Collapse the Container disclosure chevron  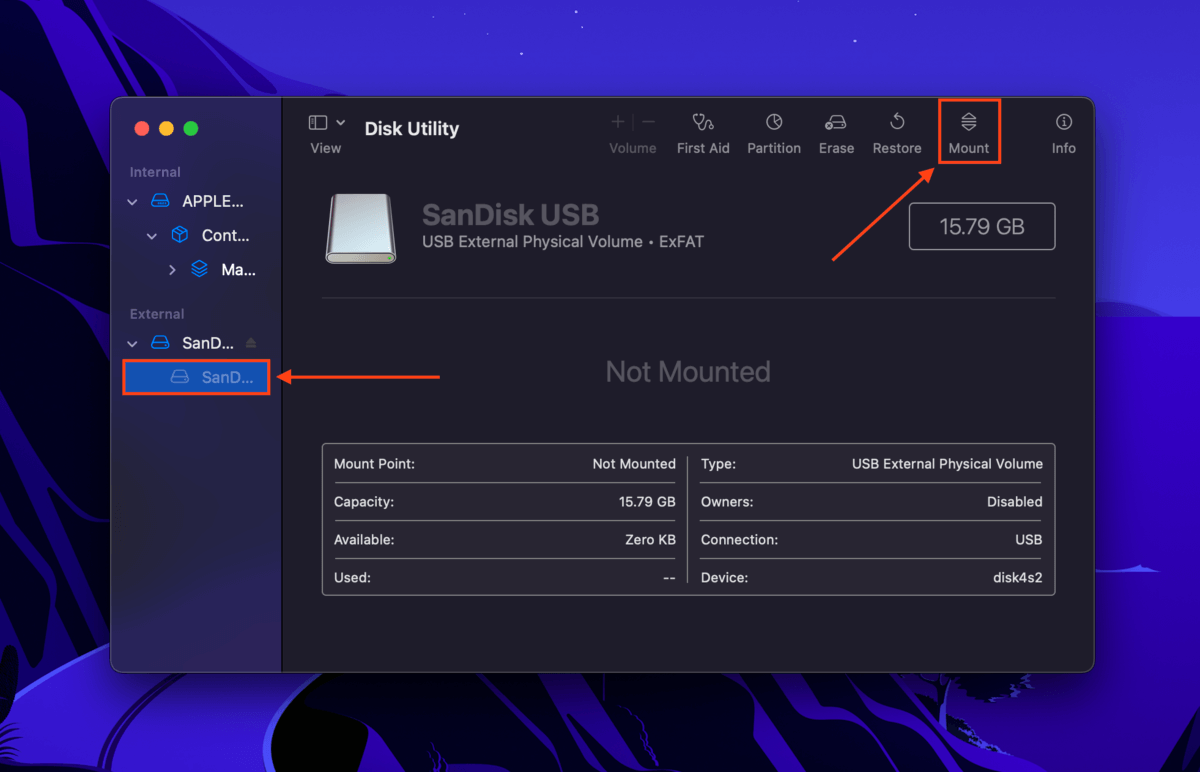[152, 236]
